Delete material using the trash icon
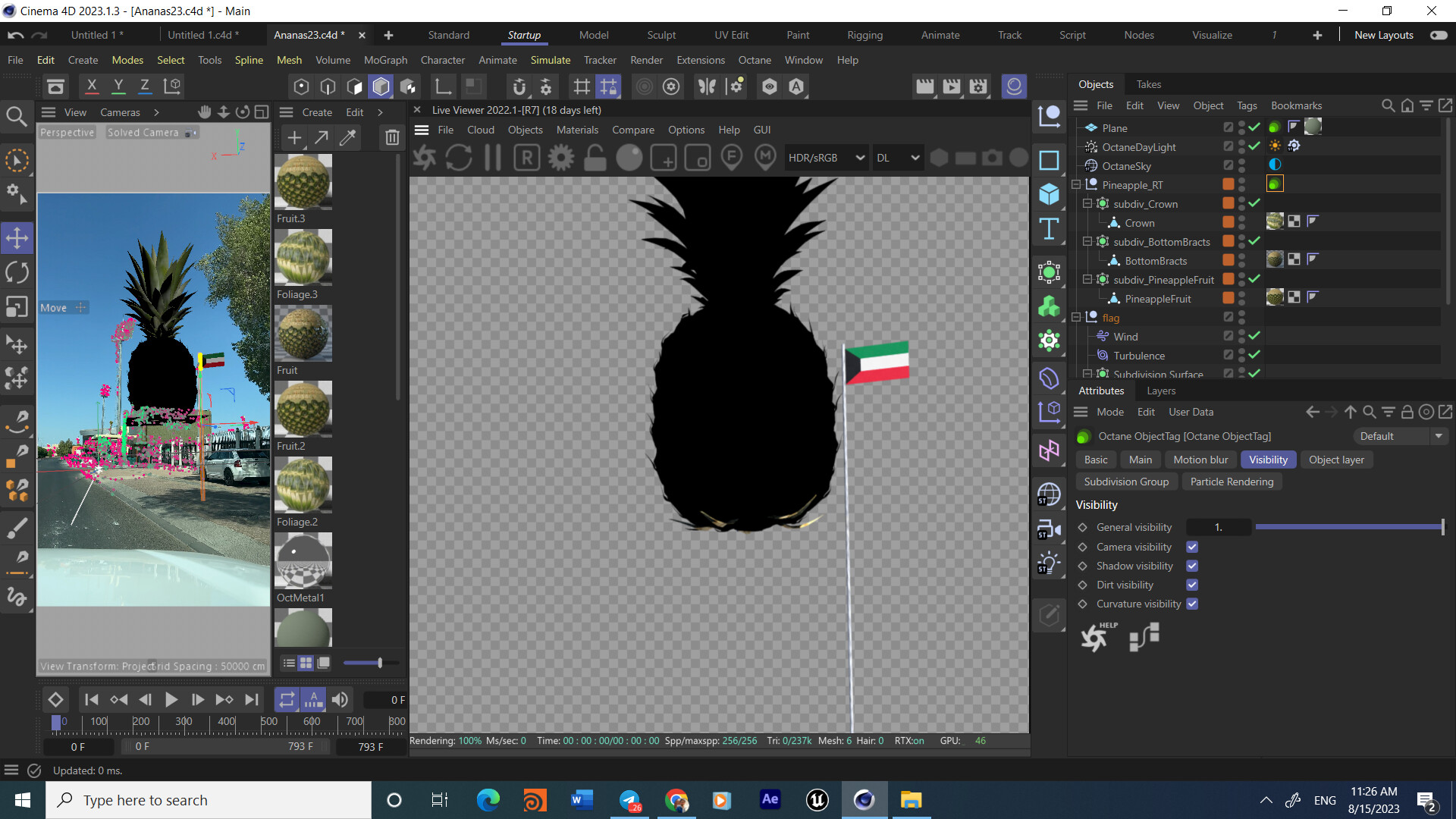The image size is (1456, 819). point(391,137)
